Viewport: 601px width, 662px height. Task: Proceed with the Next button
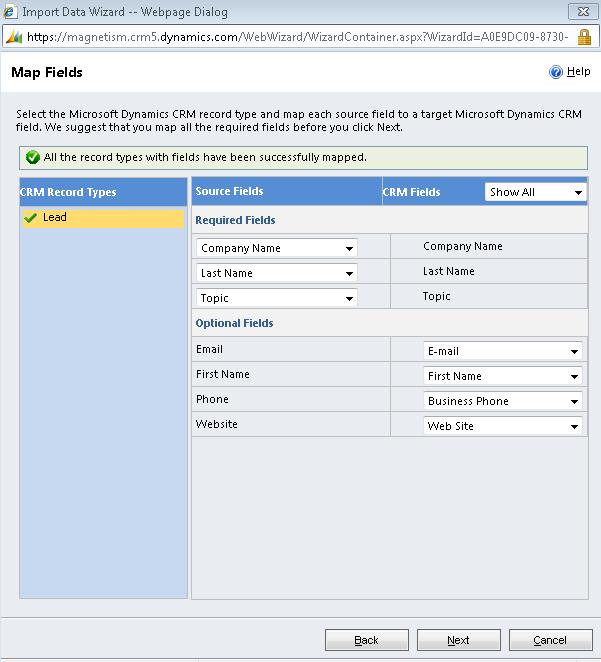click(458, 640)
